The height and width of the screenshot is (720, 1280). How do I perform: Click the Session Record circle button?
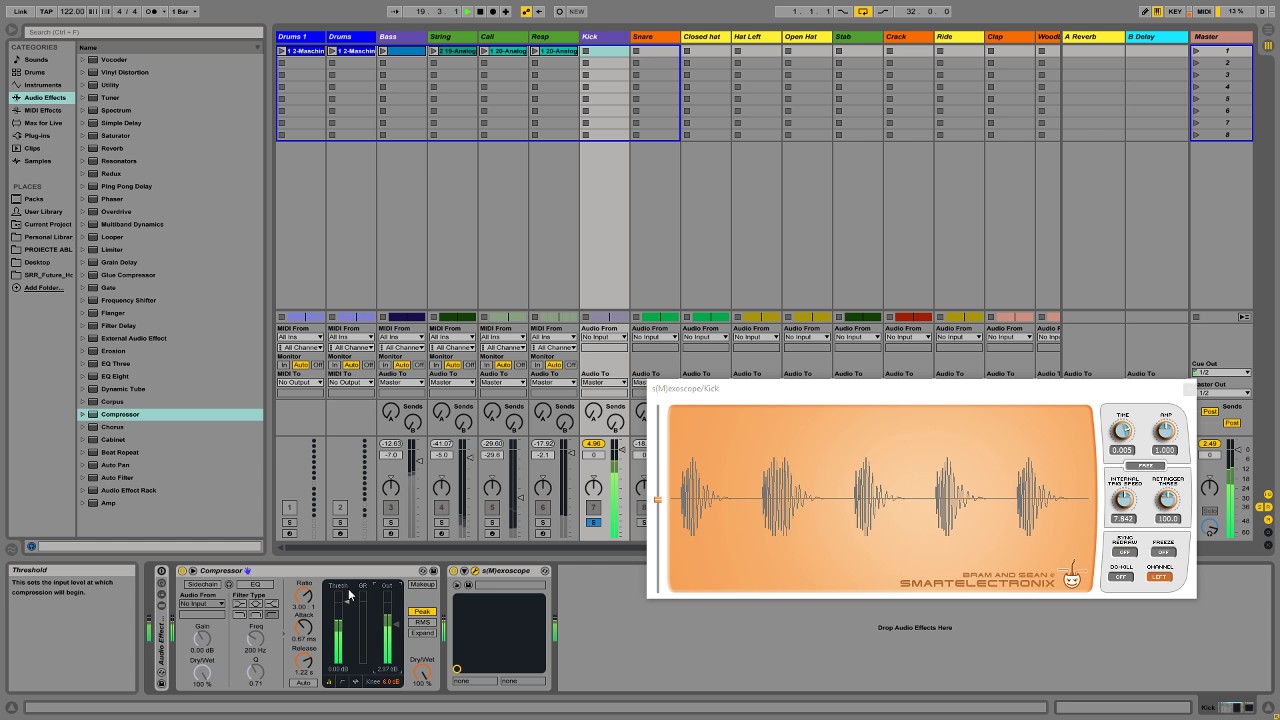[x=559, y=11]
